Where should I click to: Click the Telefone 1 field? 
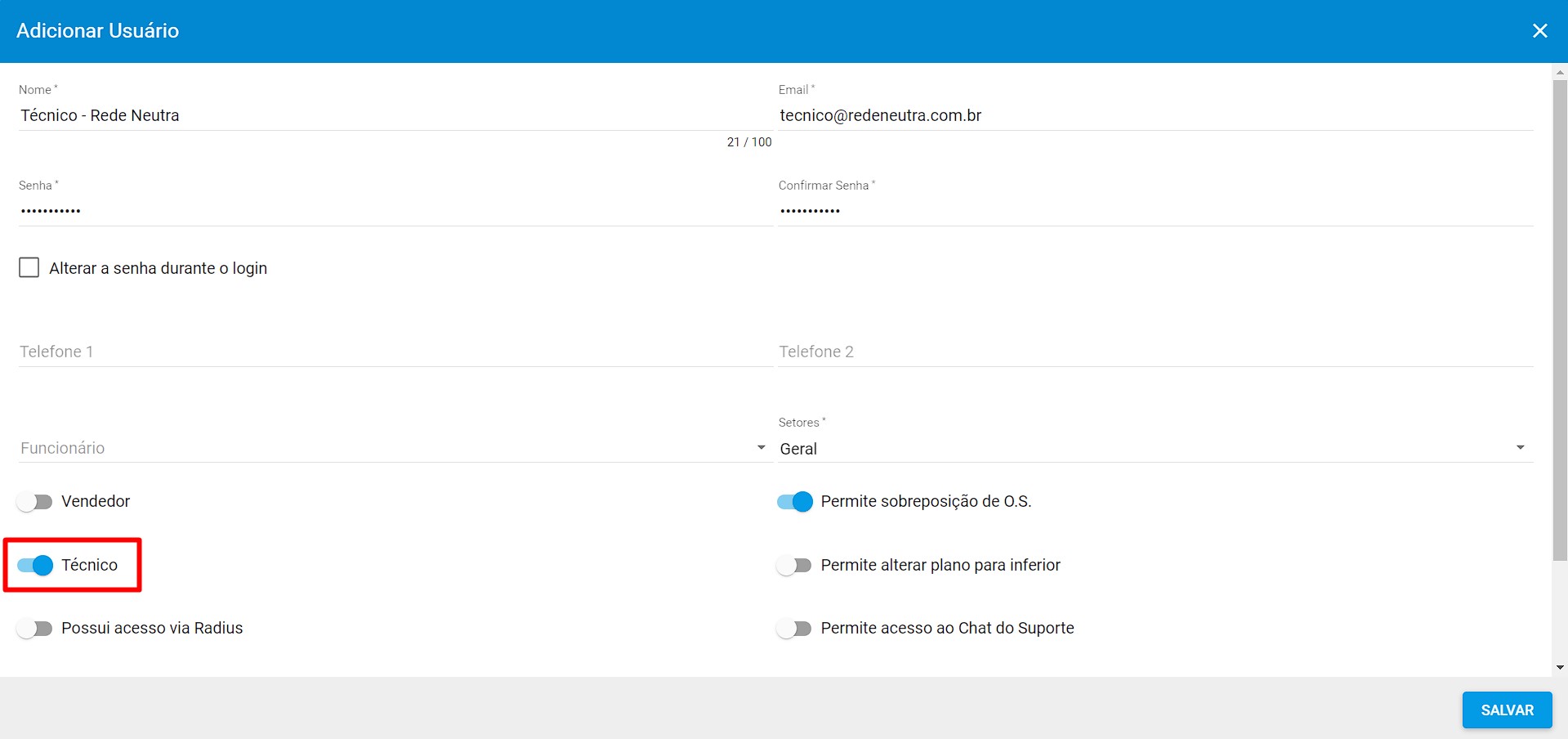point(392,352)
